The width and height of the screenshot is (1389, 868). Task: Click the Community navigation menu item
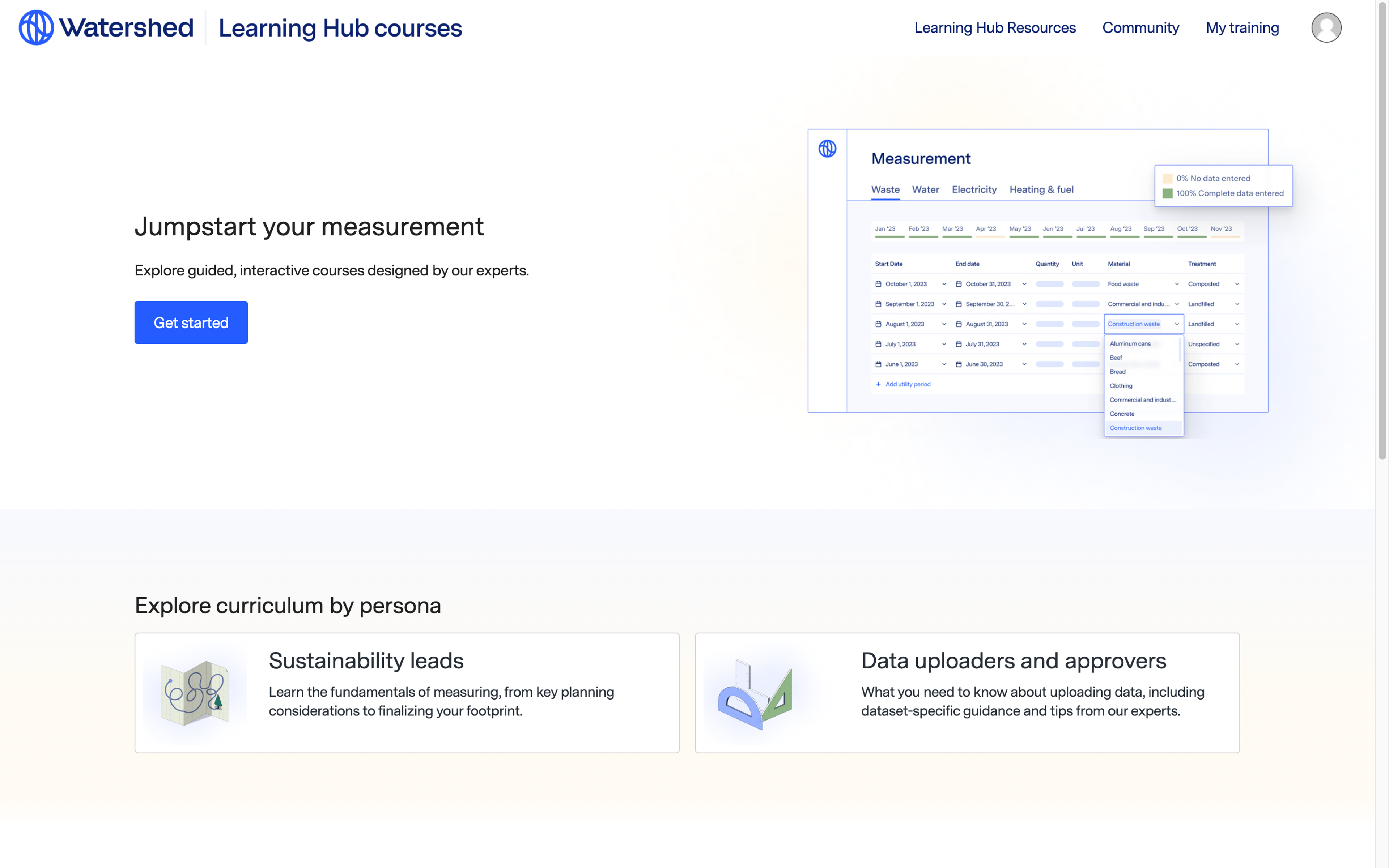(x=1140, y=27)
